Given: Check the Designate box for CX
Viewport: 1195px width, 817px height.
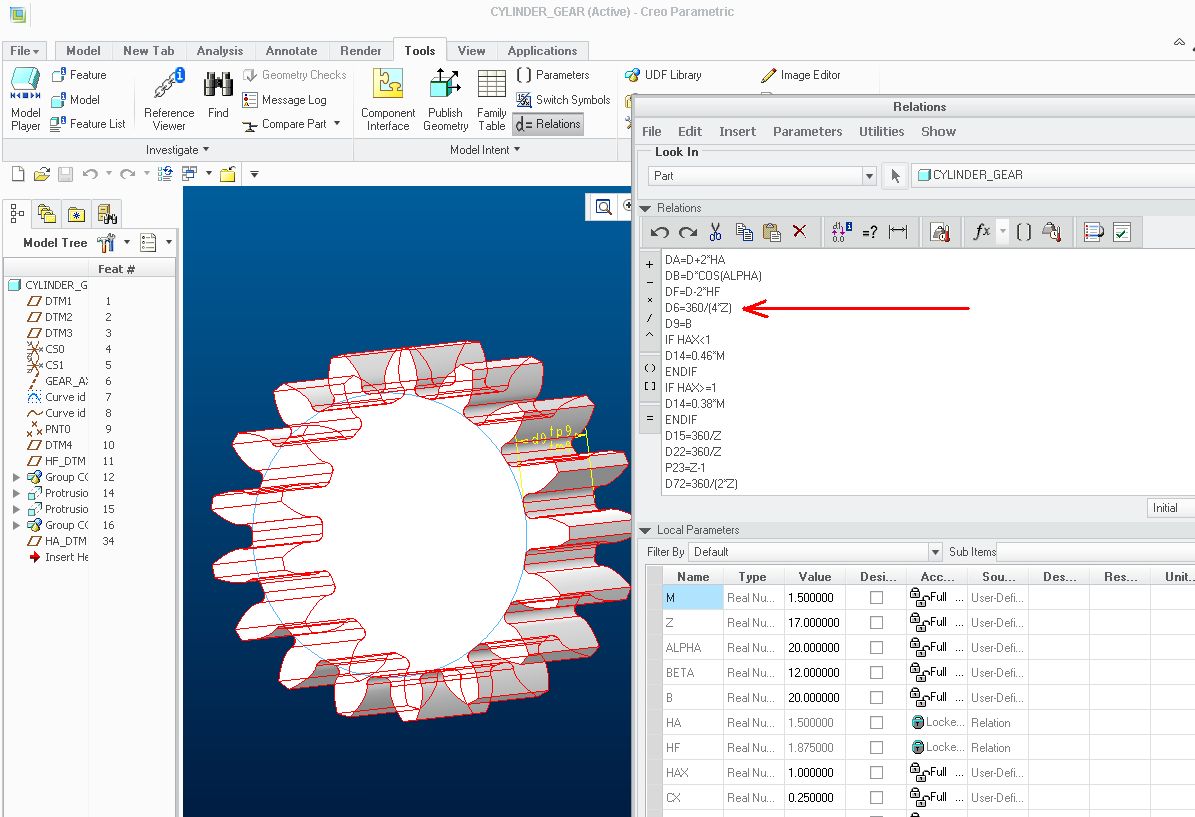Looking at the screenshot, I should click(876, 798).
